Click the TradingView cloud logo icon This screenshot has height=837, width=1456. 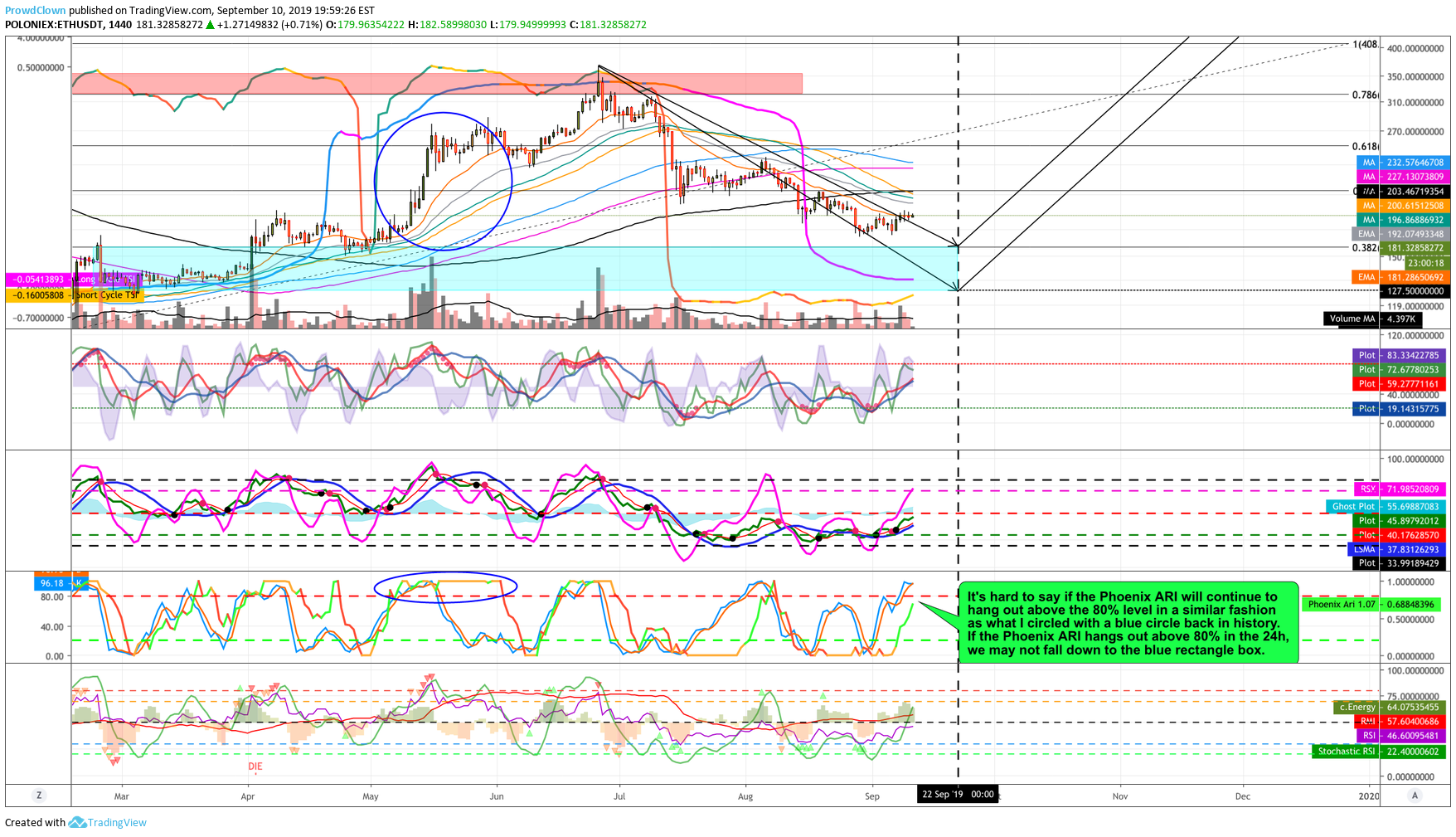(77, 822)
